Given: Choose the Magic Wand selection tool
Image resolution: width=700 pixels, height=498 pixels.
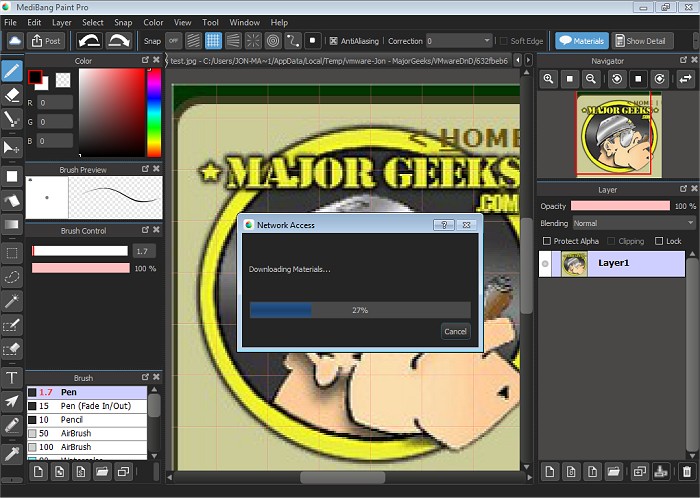Looking at the screenshot, I should 13,300.
